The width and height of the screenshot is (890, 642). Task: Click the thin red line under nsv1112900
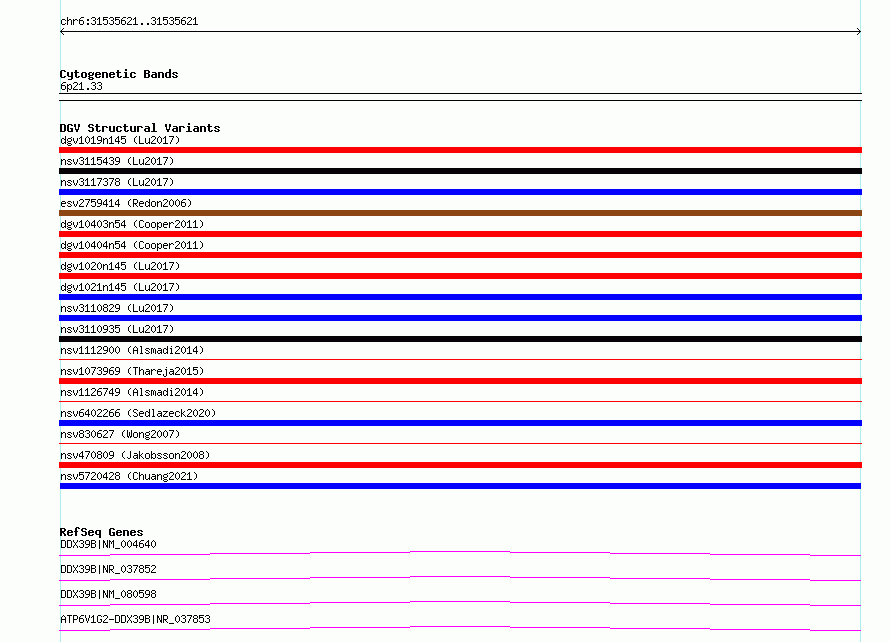[x=460, y=359]
